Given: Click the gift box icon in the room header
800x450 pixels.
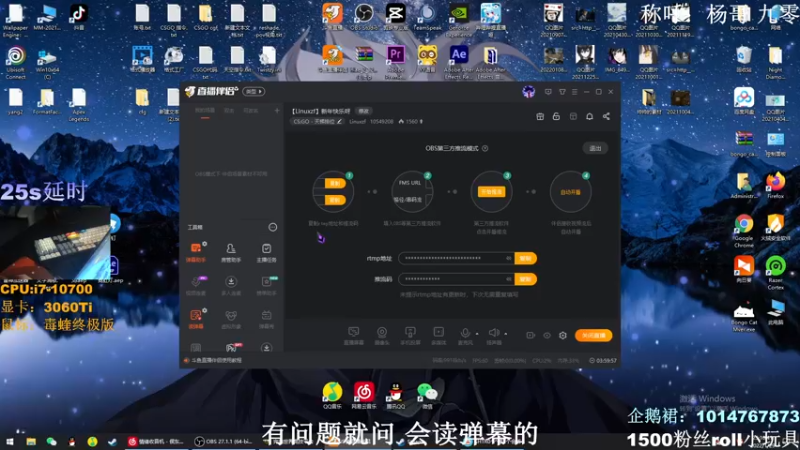Looking at the screenshot, I should pyautogui.click(x=540, y=116).
